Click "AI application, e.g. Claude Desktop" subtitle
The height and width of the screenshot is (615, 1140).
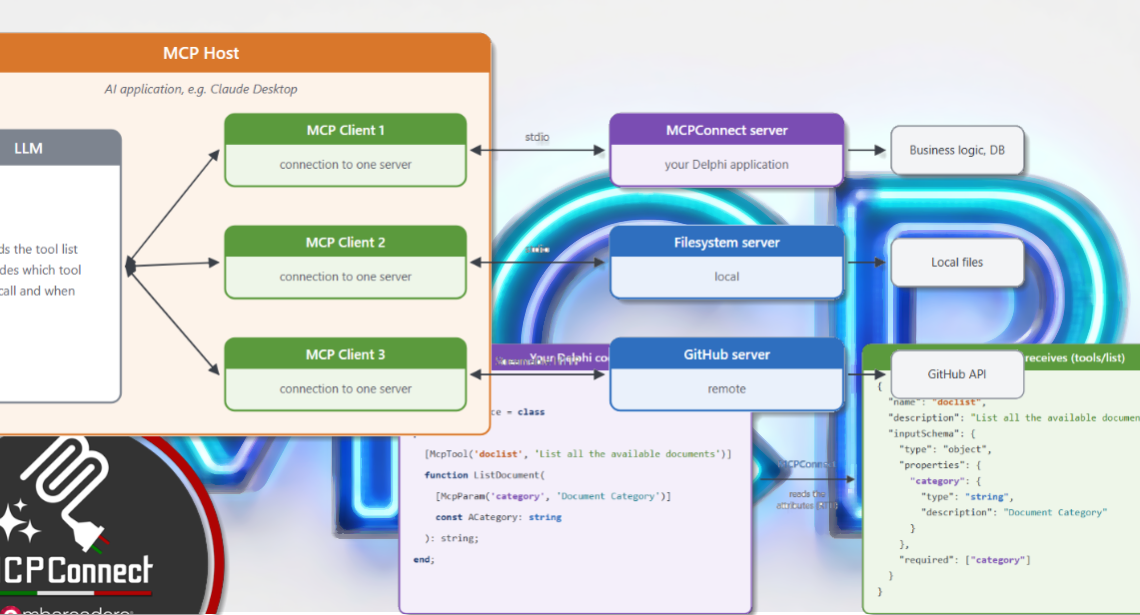point(201,89)
